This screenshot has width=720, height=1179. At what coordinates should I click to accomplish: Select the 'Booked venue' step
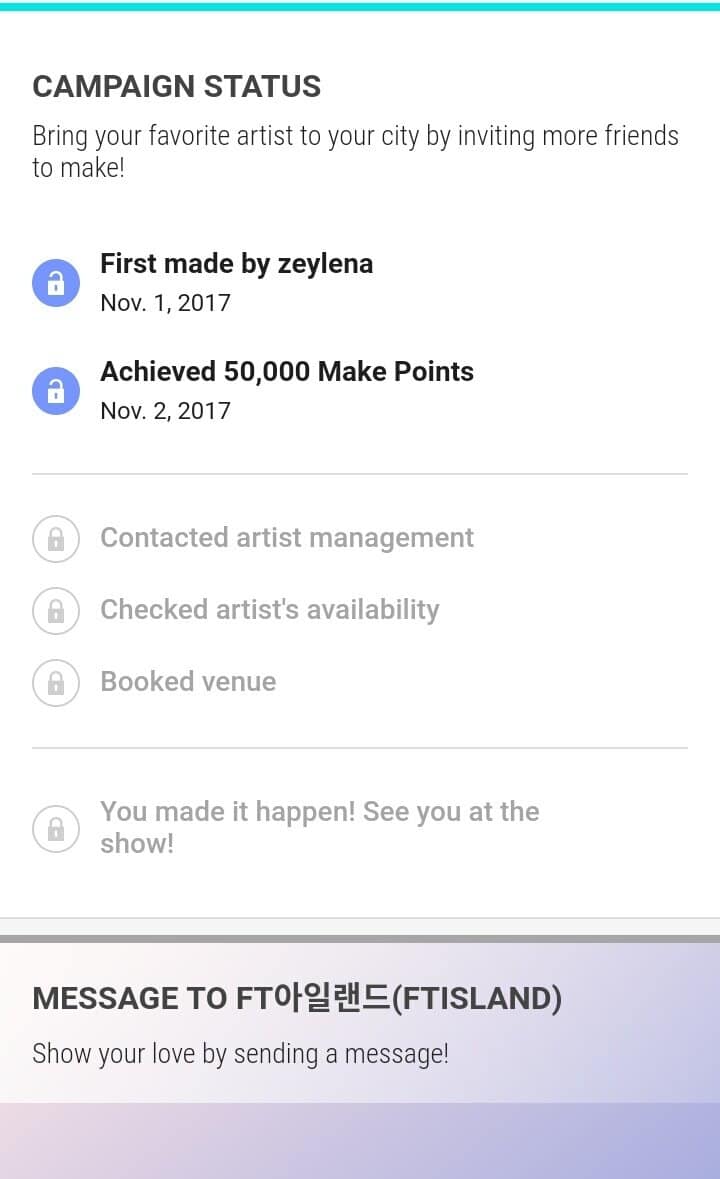[x=188, y=682]
